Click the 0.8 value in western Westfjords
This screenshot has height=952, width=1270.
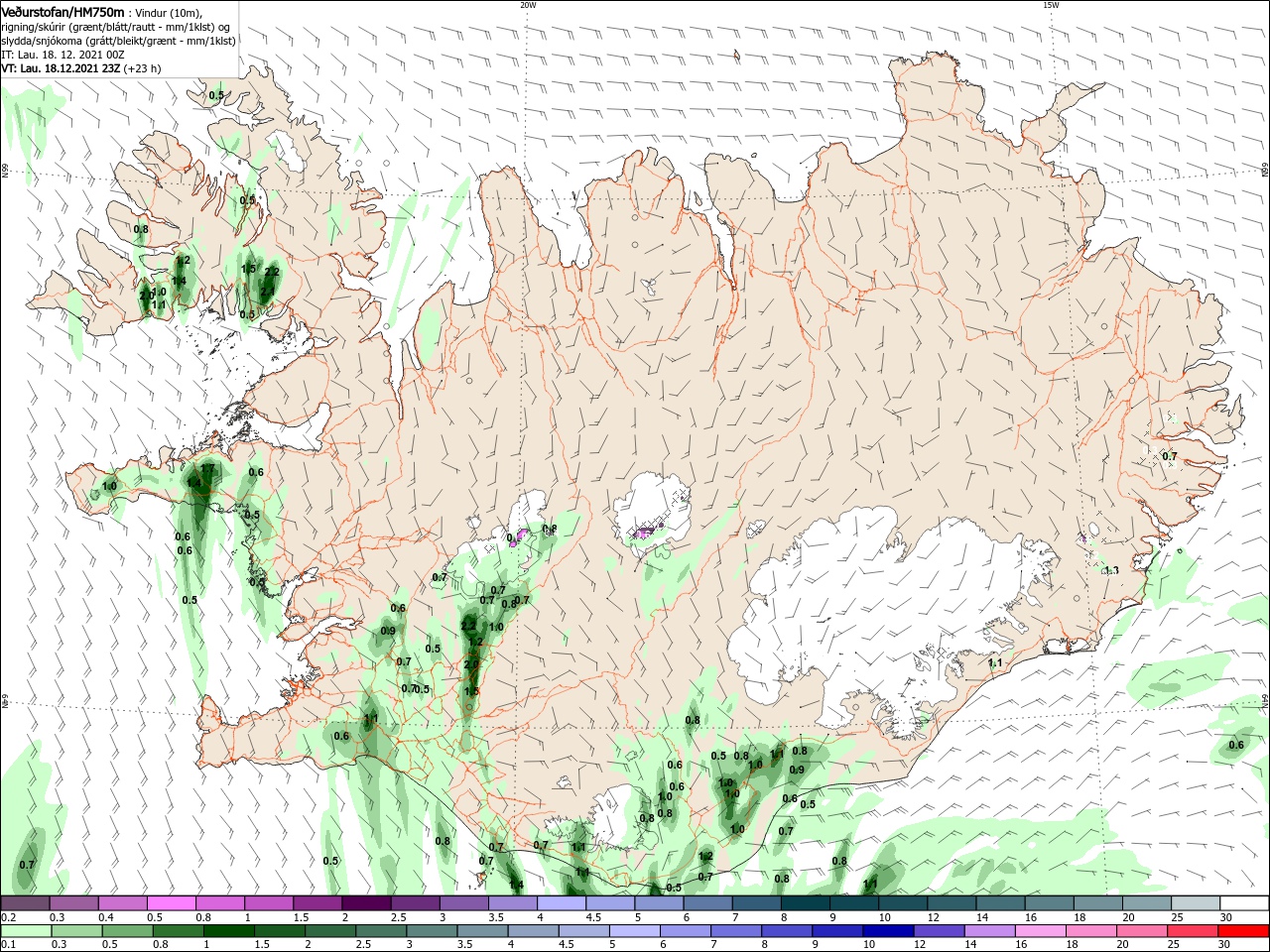(141, 229)
